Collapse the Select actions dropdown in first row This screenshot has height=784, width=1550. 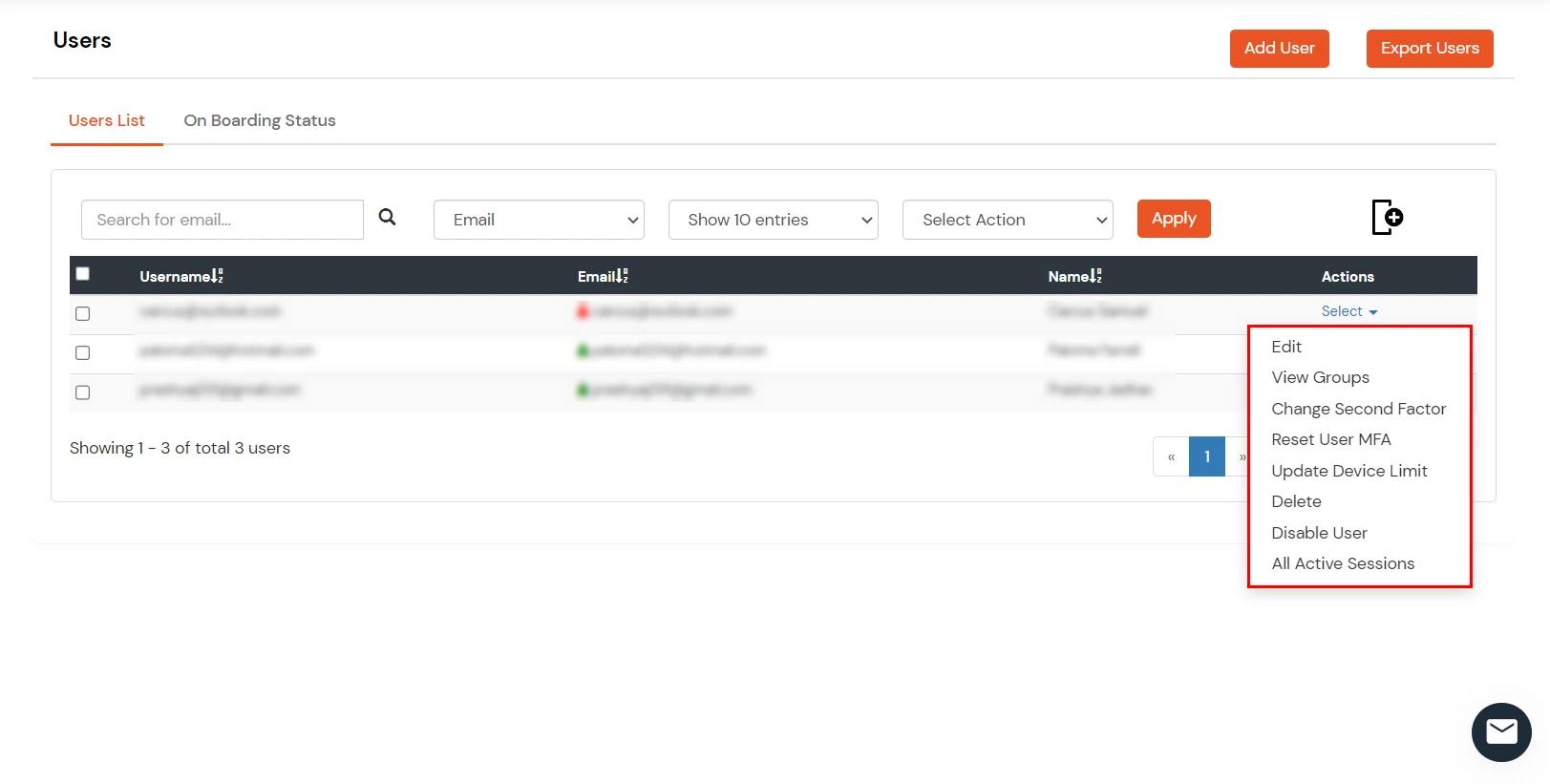pos(1349,311)
